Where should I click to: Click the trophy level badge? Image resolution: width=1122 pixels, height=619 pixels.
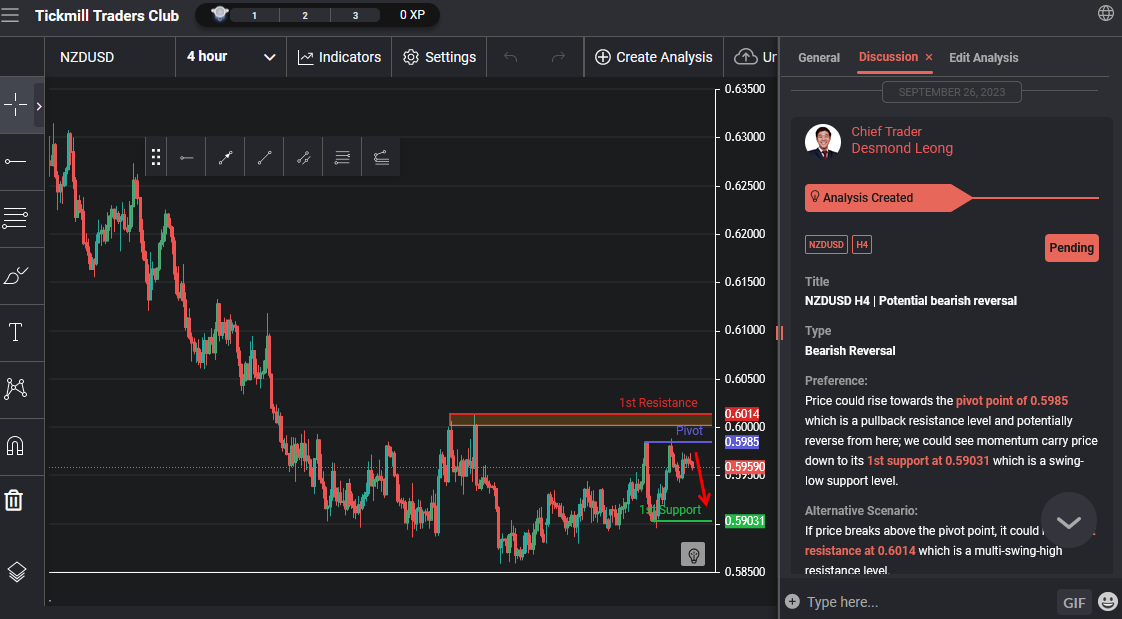click(220, 14)
